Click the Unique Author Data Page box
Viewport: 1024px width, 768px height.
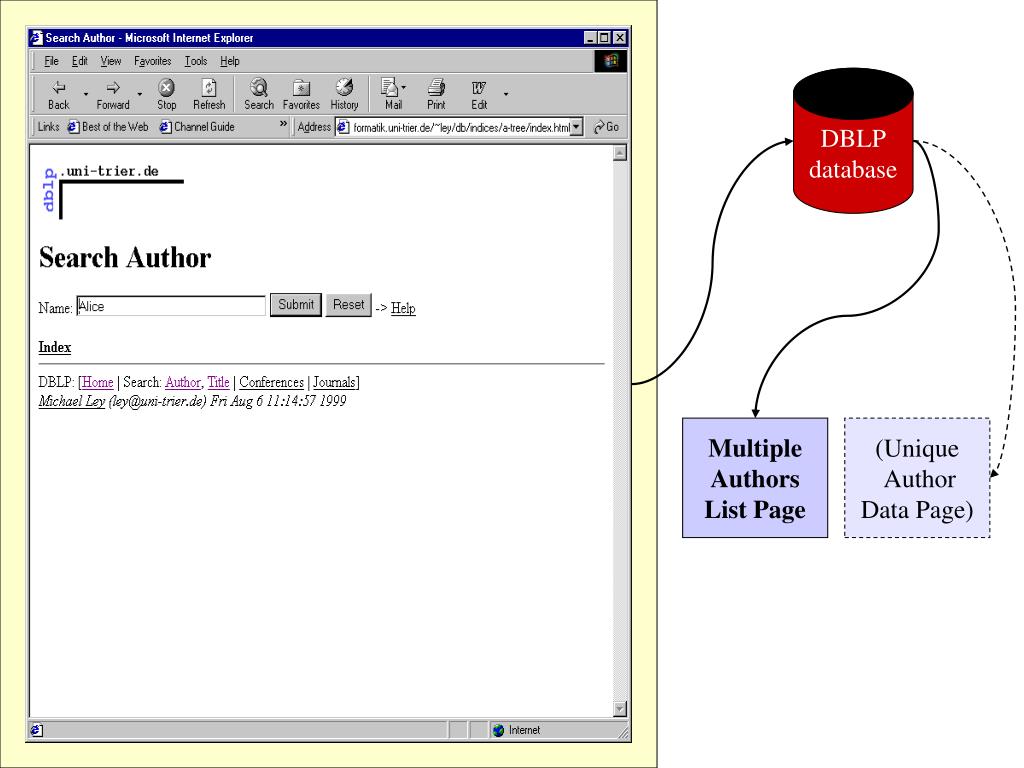point(917,478)
